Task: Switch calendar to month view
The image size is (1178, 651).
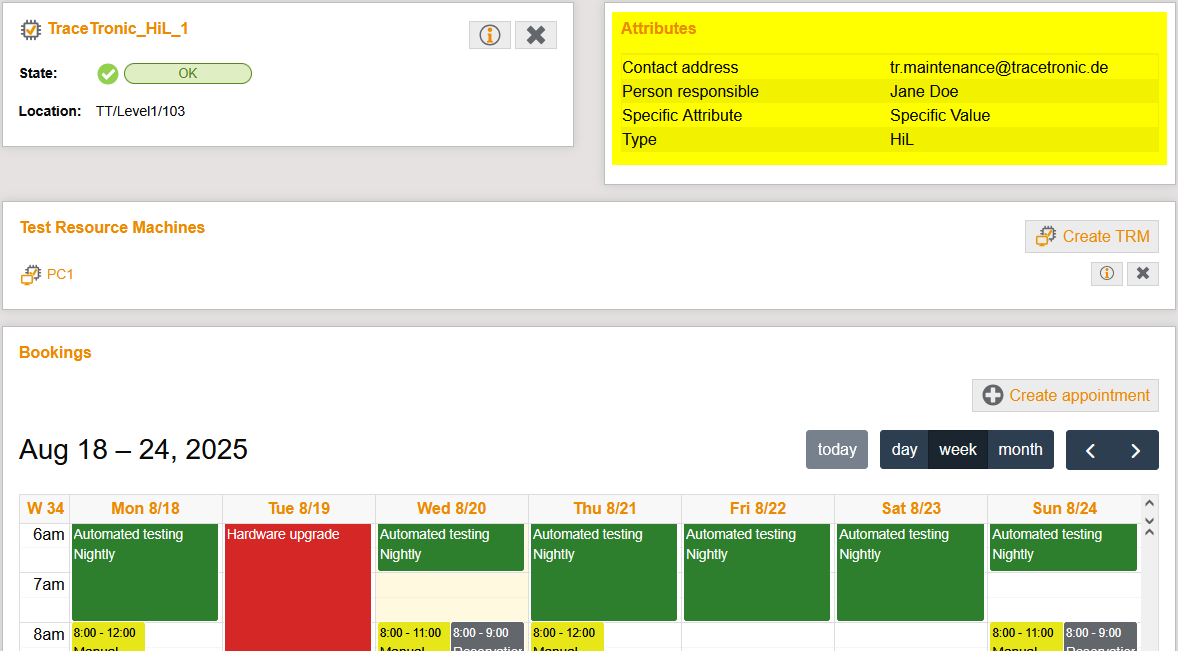Action: pos(1020,450)
